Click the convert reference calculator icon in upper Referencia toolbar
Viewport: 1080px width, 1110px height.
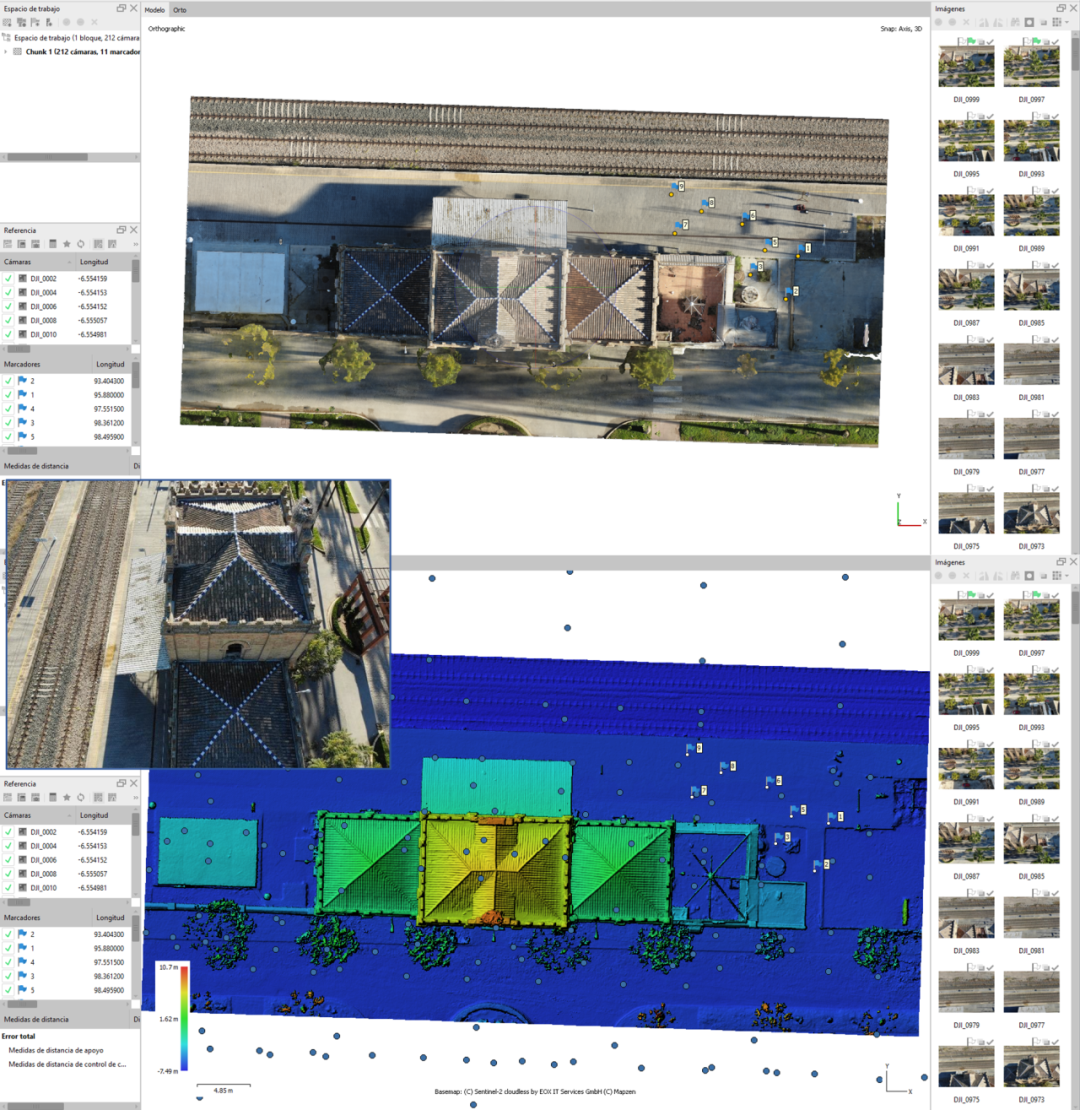click(x=52, y=244)
